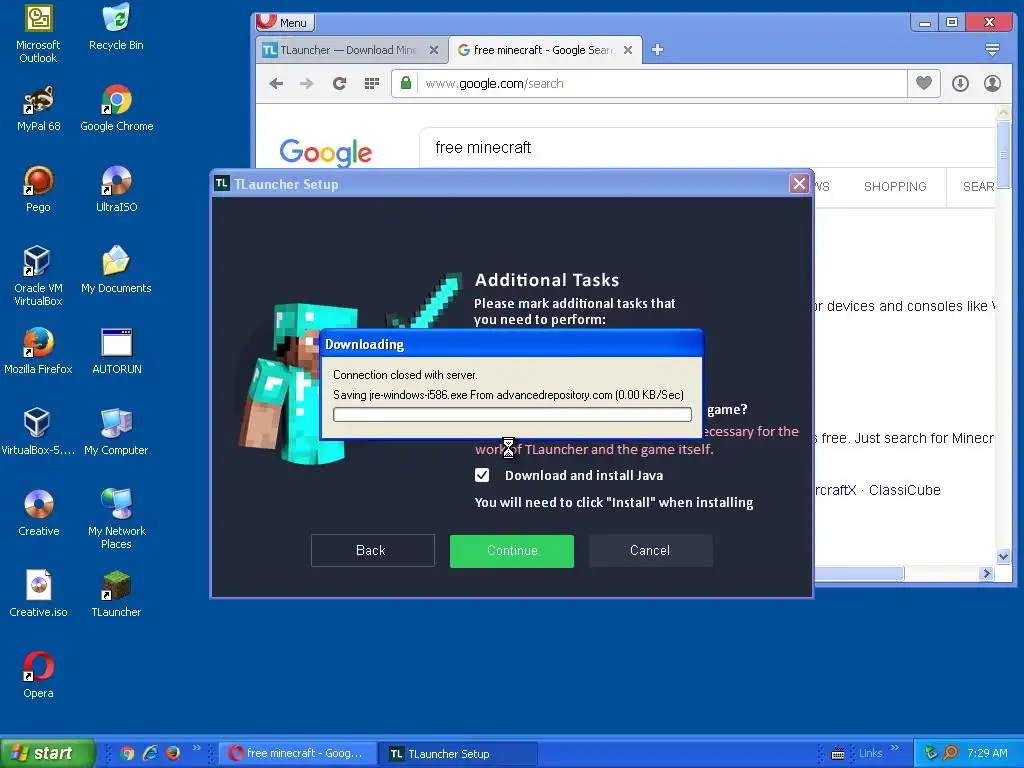This screenshot has height=768, width=1024.
Task: Switch to TLauncher Download tab
Action: click(349, 50)
